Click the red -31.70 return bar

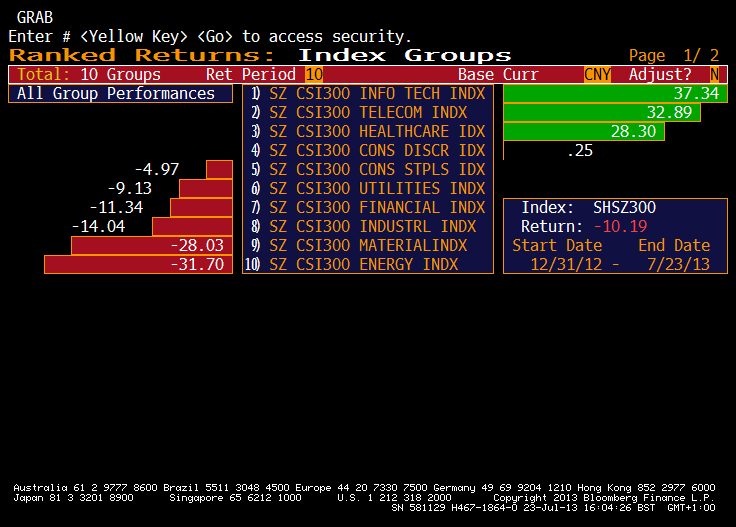tap(138, 264)
